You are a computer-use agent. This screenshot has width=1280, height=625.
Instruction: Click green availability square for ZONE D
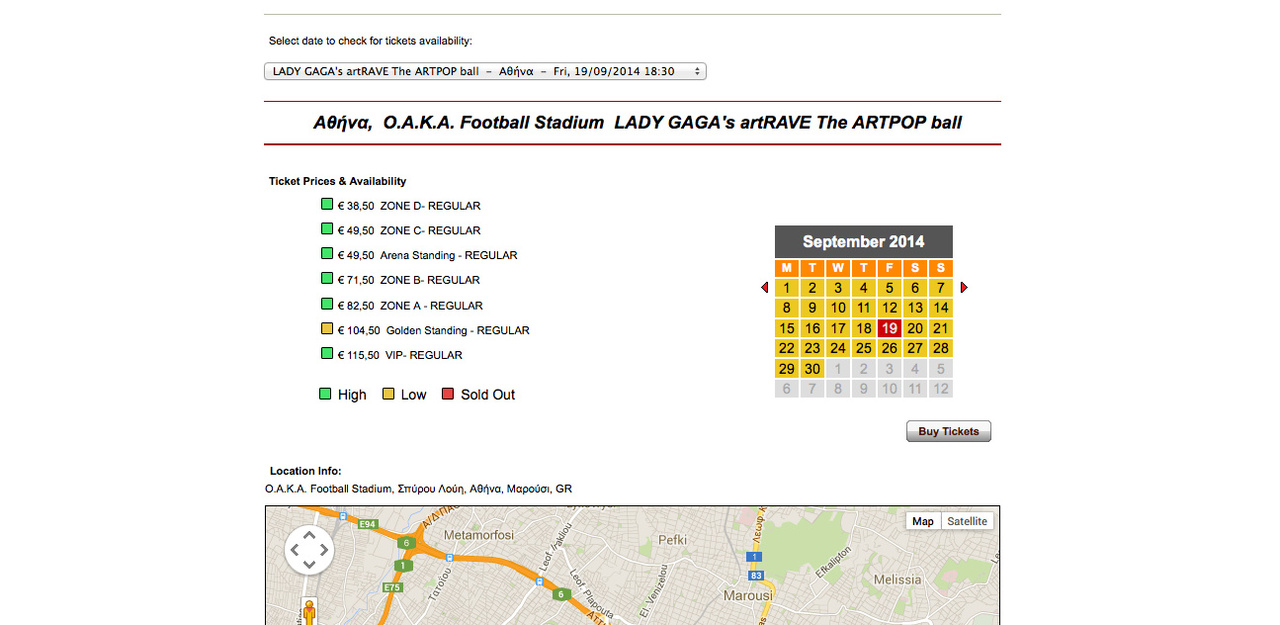pos(327,204)
